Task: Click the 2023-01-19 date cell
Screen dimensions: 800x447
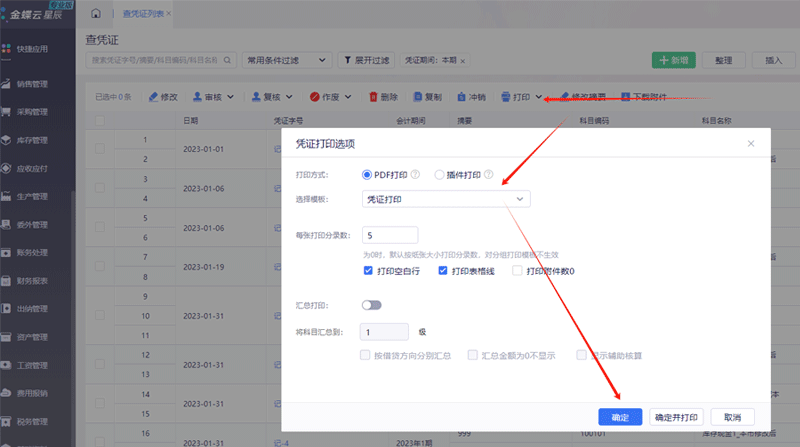Action: coord(204,267)
